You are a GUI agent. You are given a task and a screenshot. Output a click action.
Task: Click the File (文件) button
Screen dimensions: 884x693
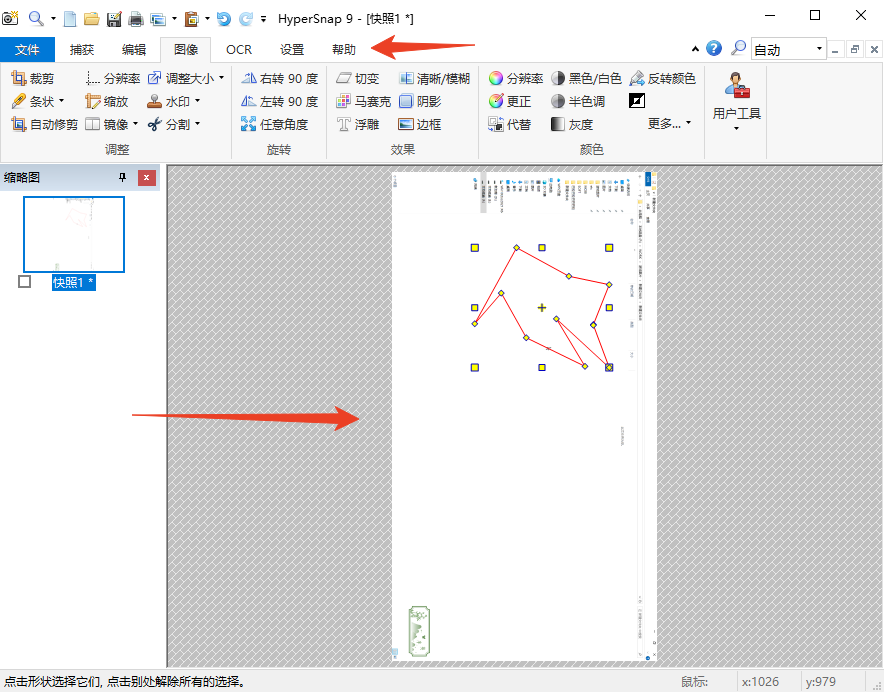pyautogui.click(x=27, y=49)
